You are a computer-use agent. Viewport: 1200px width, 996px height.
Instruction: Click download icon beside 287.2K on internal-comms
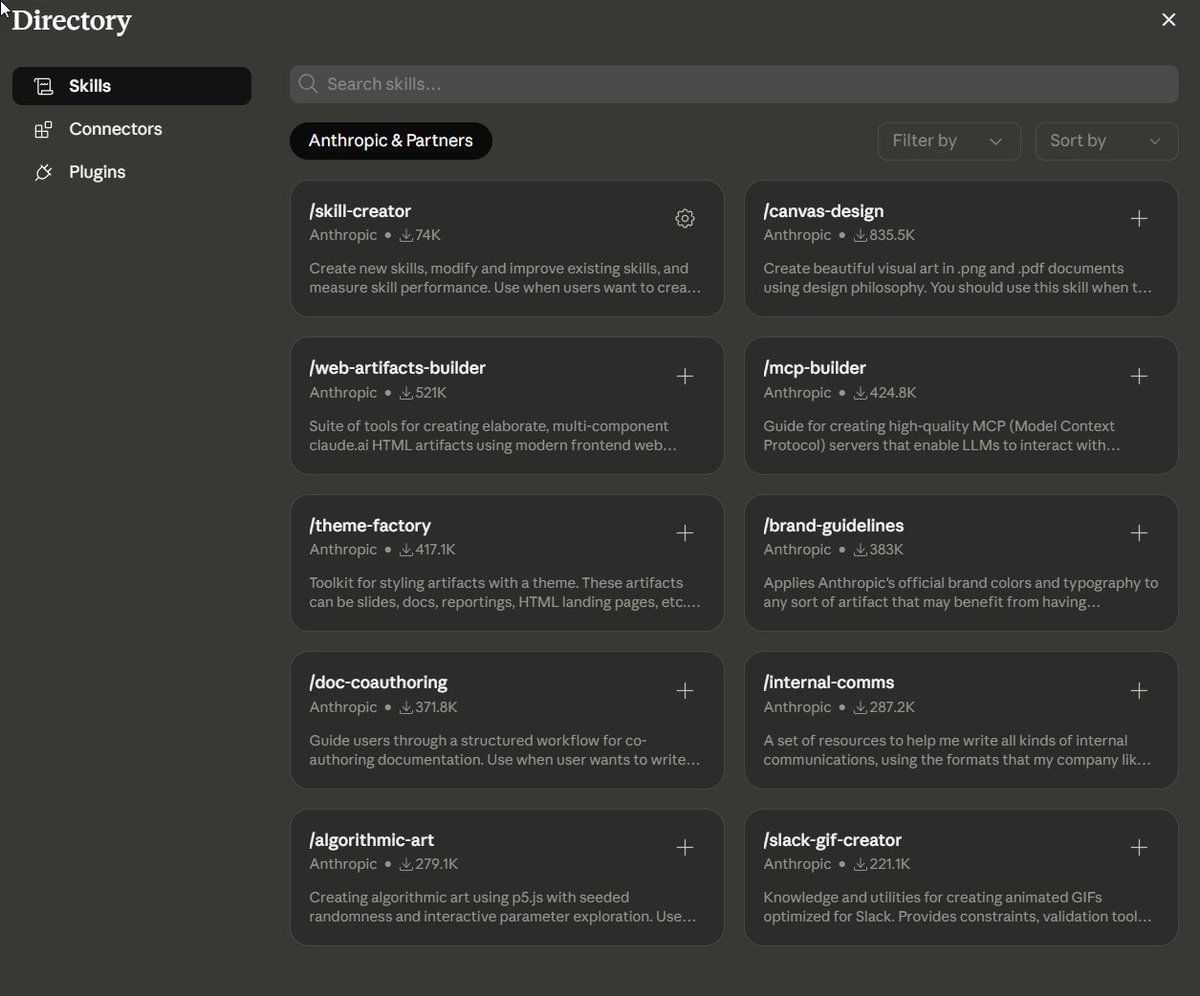point(860,707)
